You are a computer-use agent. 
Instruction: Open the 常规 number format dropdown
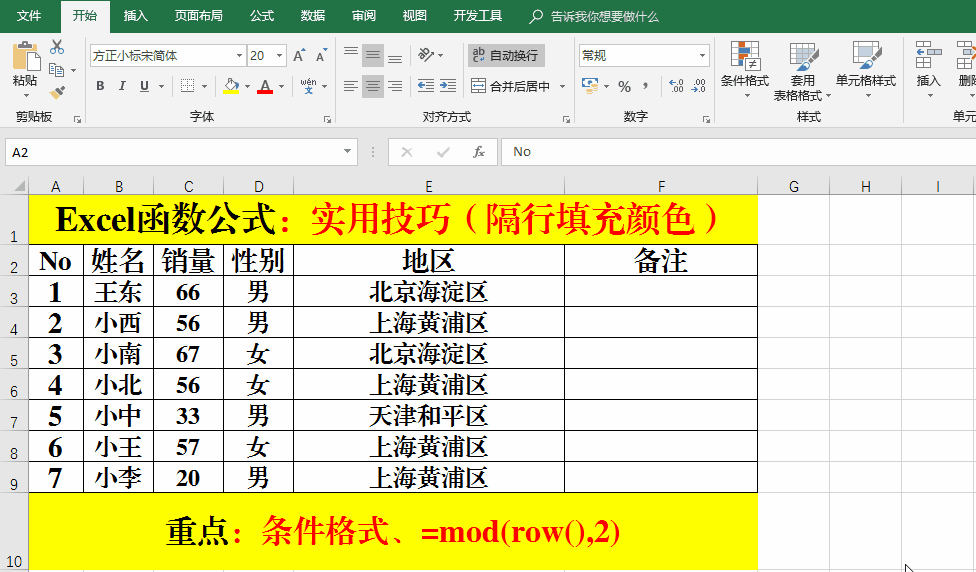click(702, 55)
